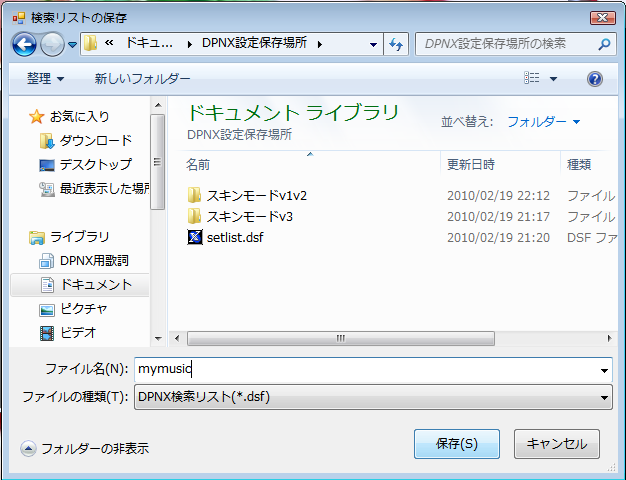Click the デスクトップ monitor icon
Viewport: 626px width, 480px height.
(47, 165)
